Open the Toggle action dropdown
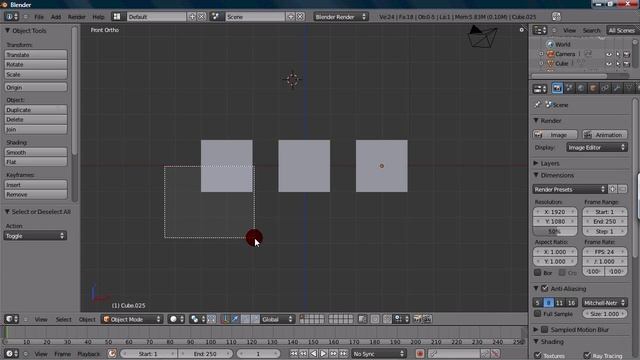Viewport: 640px width, 360px height. tap(35, 236)
